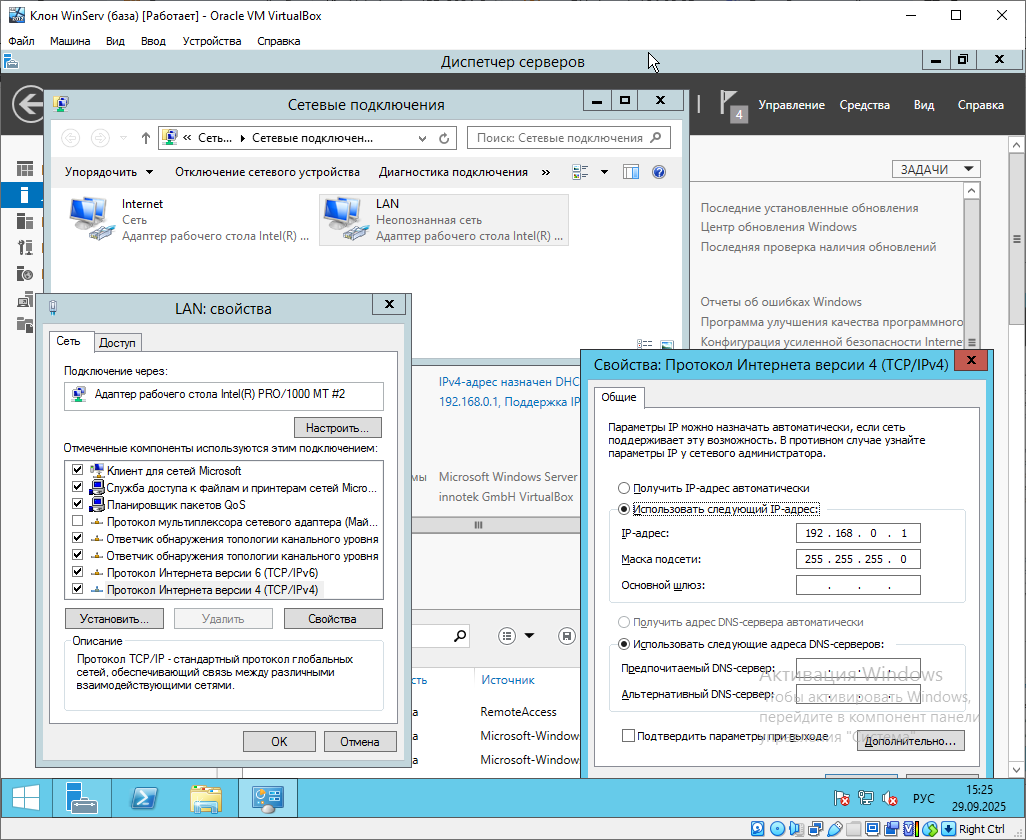Check Network Adapter Multiplexor Protocol

click(x=77, y=521)
